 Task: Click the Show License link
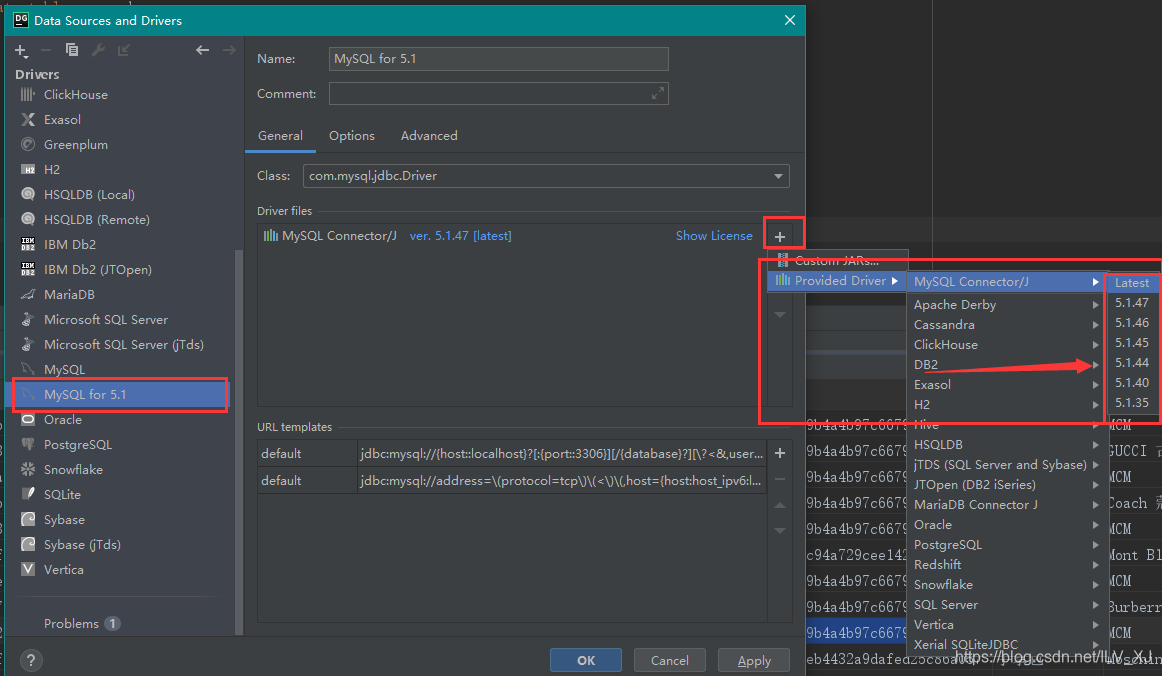(x=714, y=236)
